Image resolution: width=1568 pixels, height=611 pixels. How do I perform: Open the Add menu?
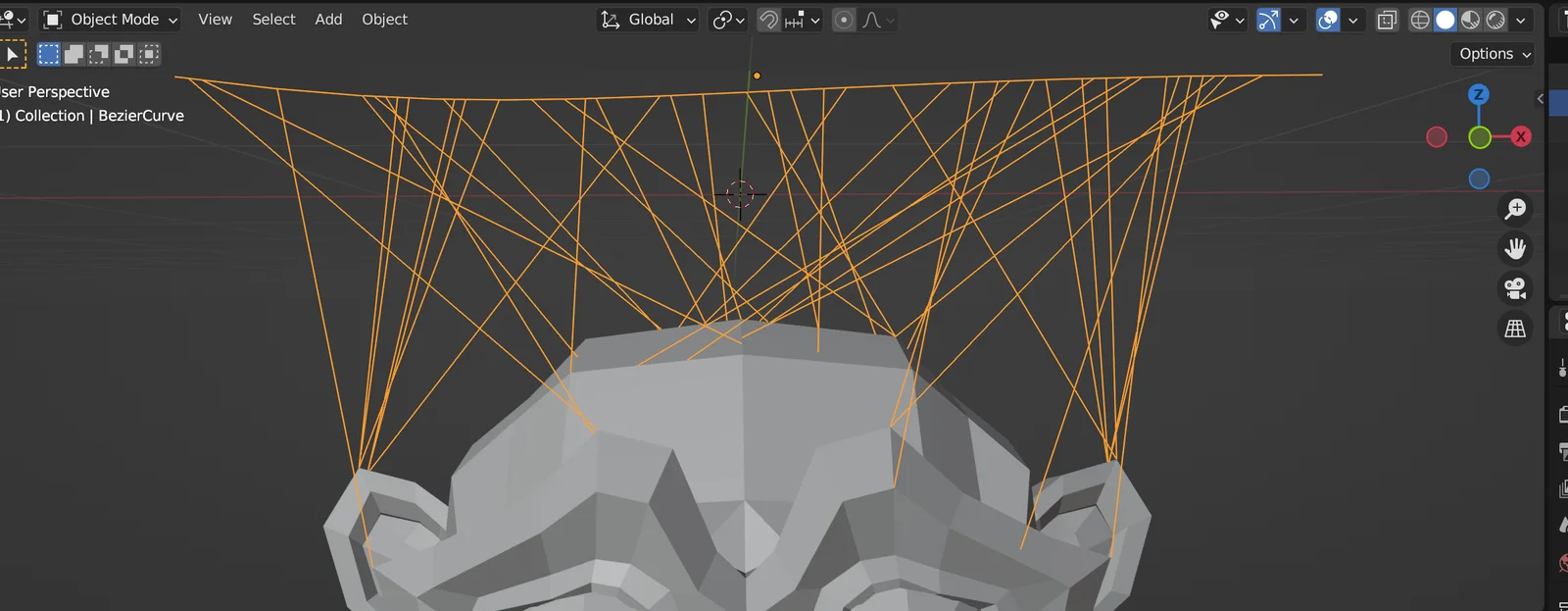pyautogui.click(x=328, y=20)
